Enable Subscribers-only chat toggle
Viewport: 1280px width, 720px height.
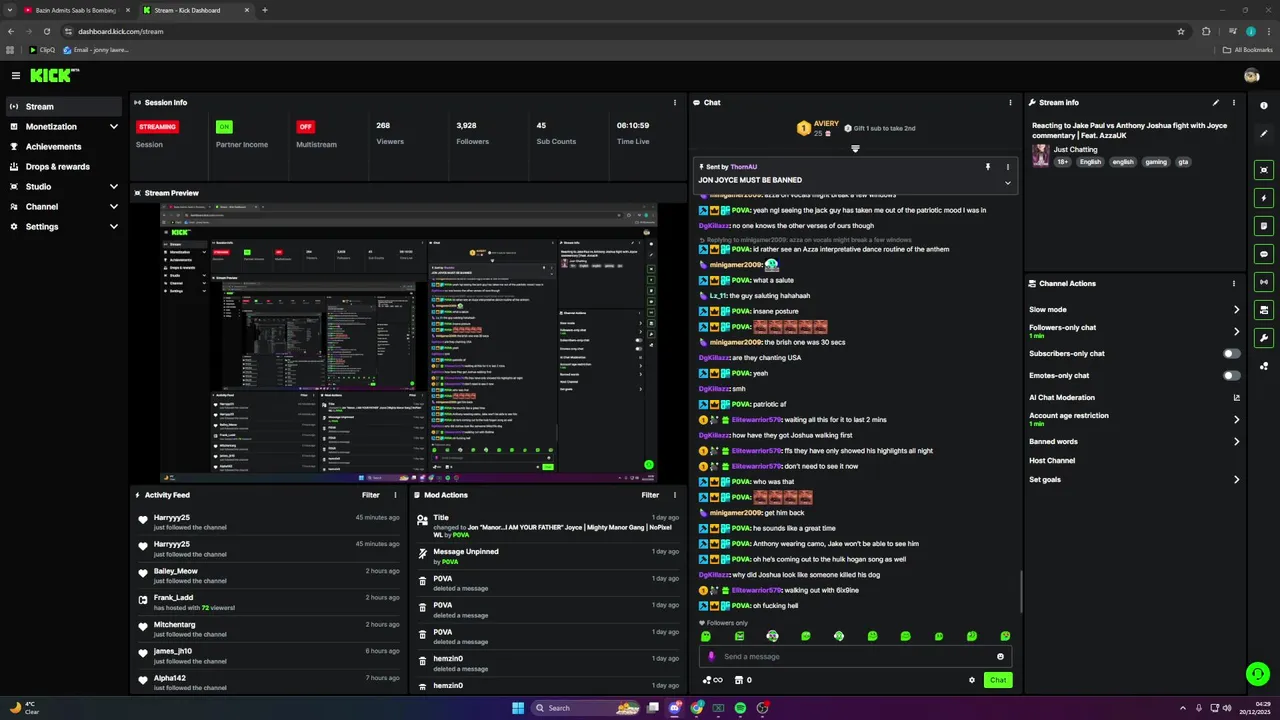tap(1232, 354)
